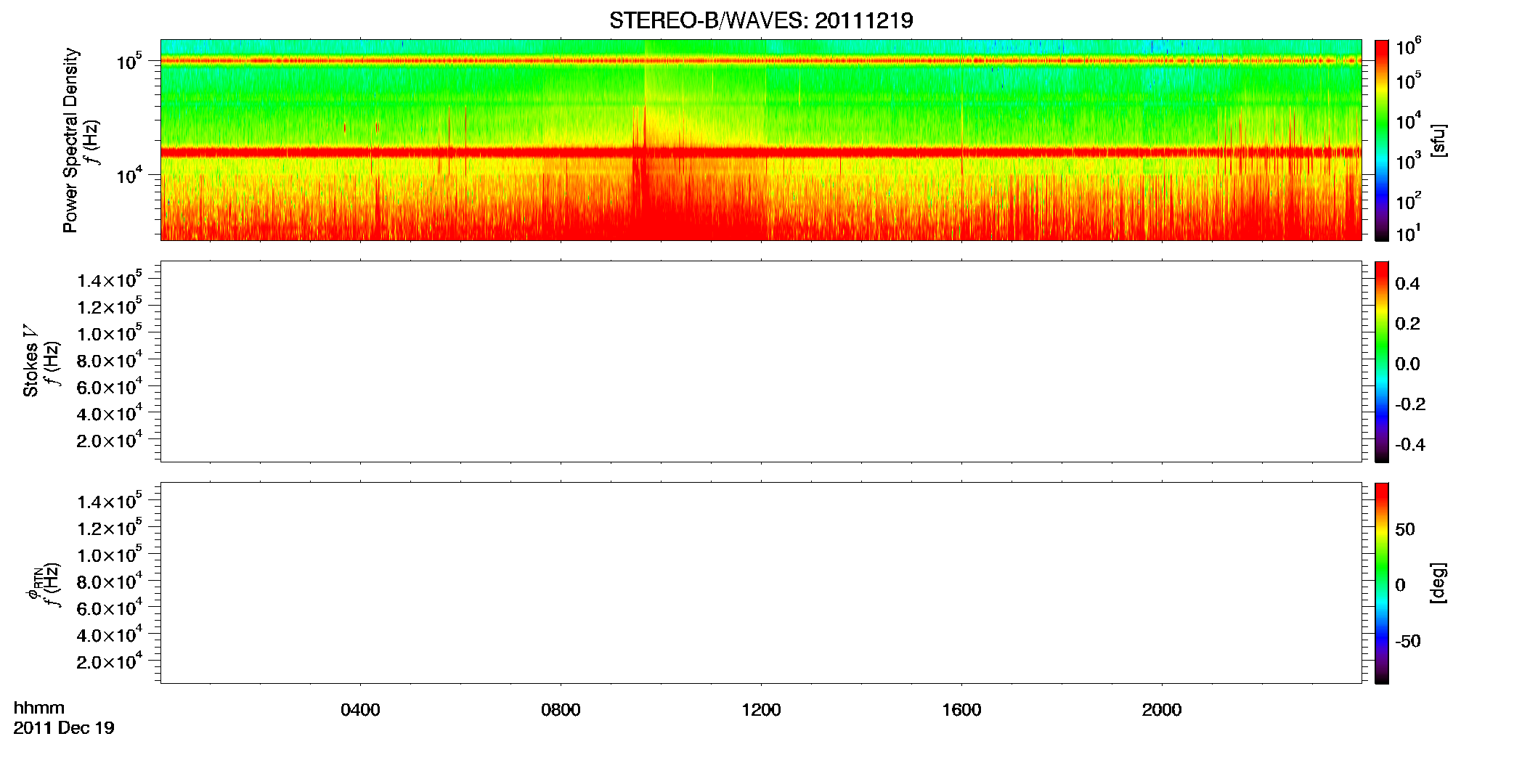Click the 0800 time axis label
Image resolution: width=1522 pixels, height=784 pixels.
[561, 710]
